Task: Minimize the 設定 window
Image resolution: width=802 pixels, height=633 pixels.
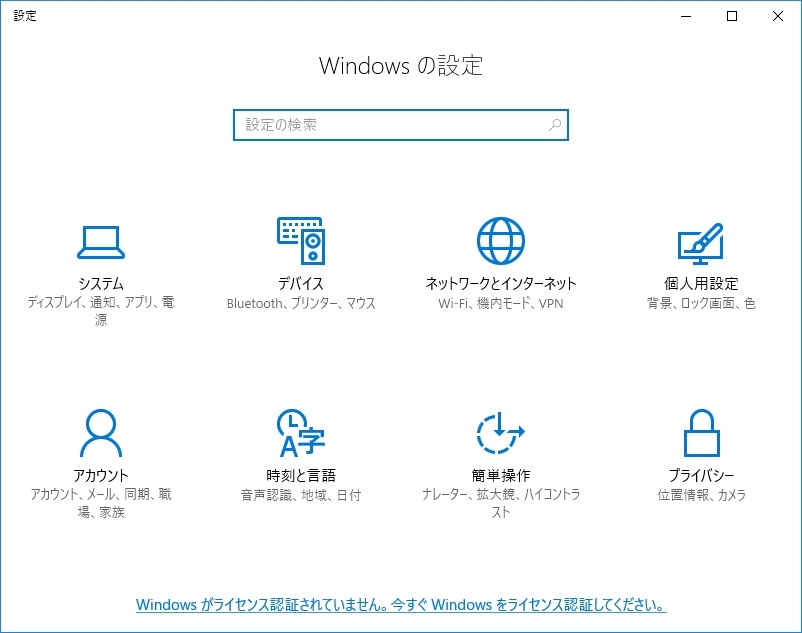Action: click(x=686, y=16)
